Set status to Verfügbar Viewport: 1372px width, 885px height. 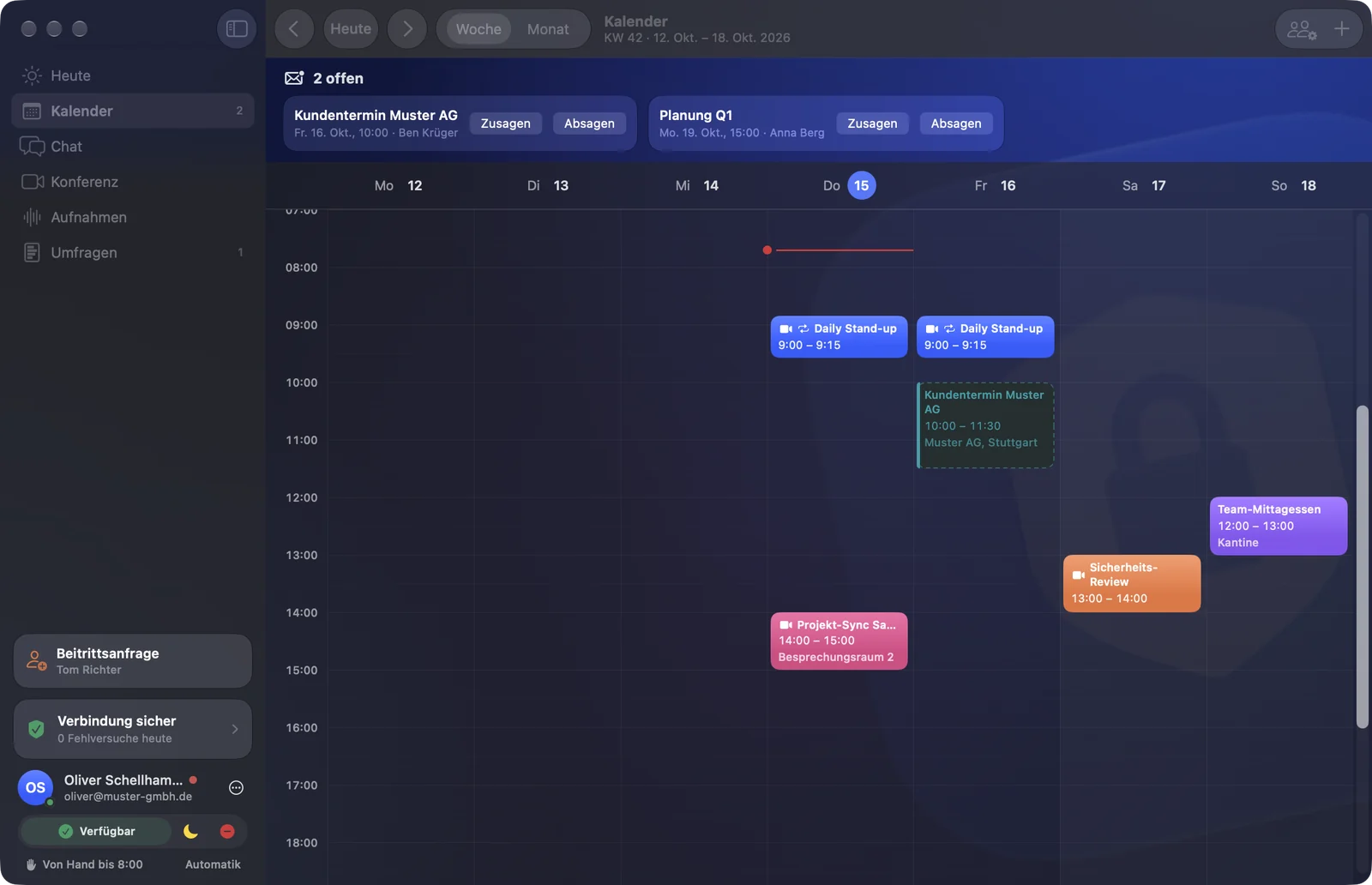[x=97, y=831]
